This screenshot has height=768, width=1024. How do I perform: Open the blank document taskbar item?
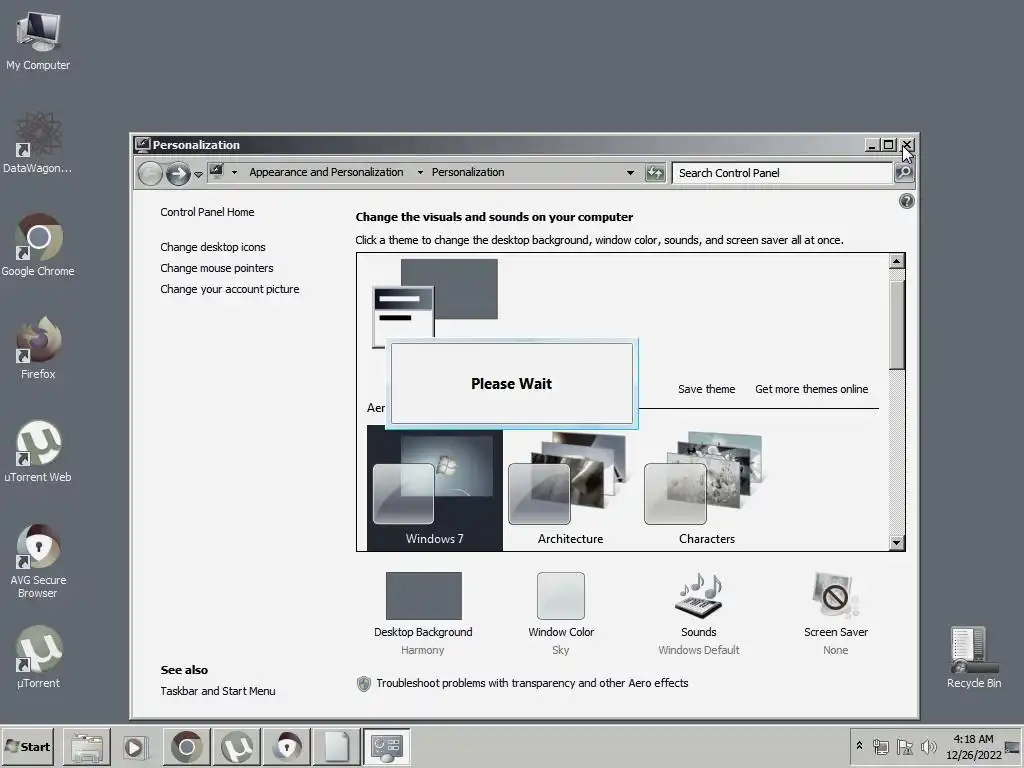point(336,746)
